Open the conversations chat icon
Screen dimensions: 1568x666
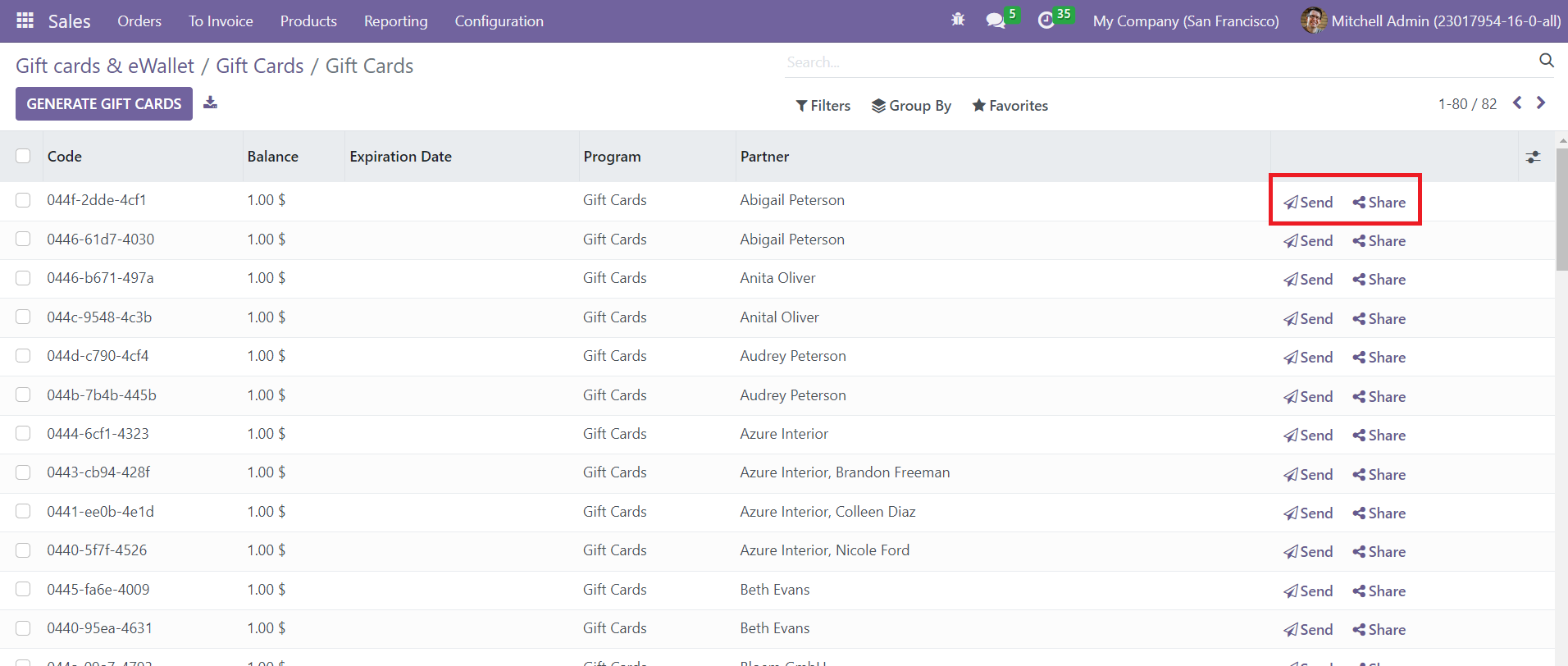996,21
